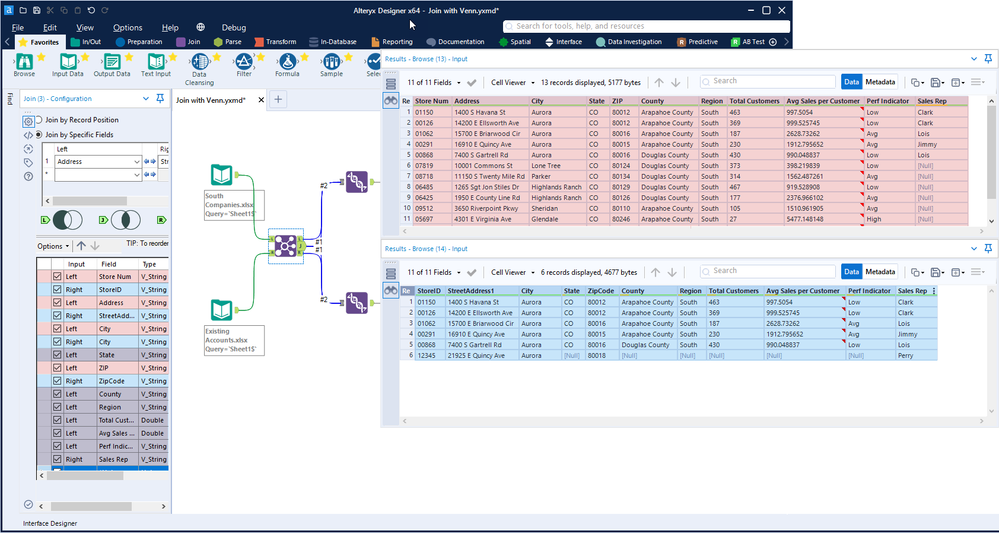Click the Redo arrow icon
The image size is (999, 533).
(104, 10)
